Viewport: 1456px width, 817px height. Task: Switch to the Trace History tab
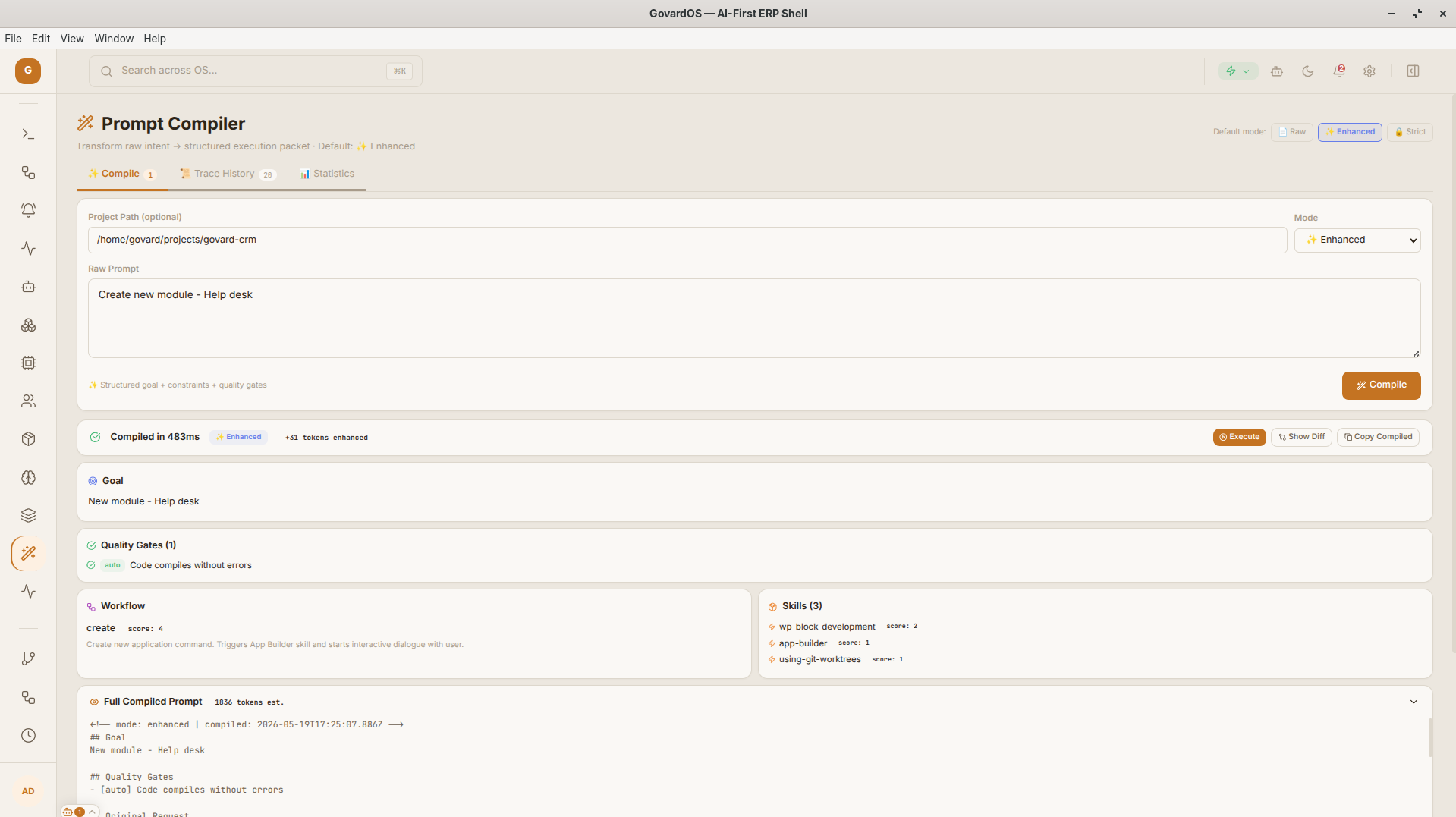pyautogui.click(x=227, y=174)
